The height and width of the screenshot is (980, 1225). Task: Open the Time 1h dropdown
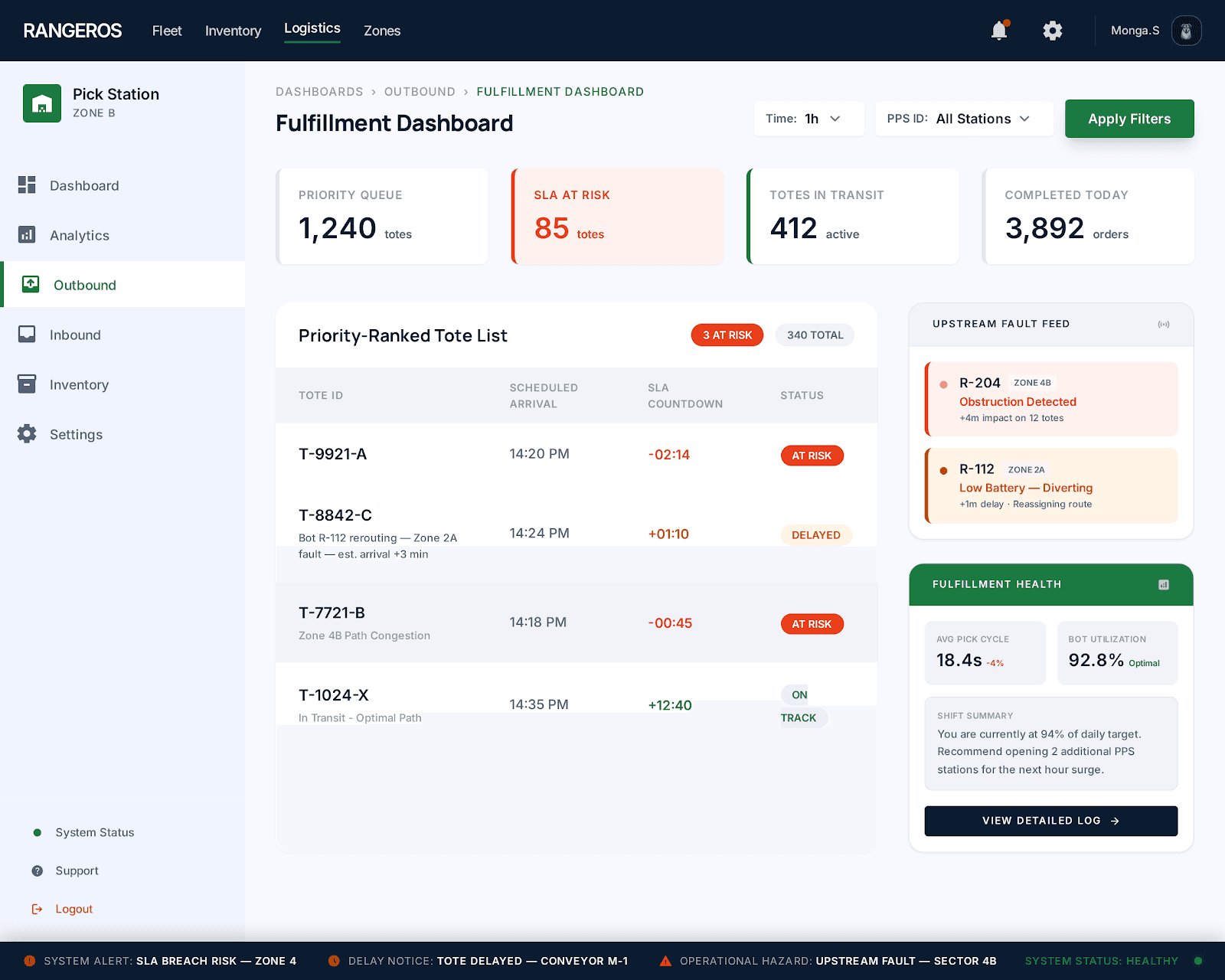pyautogui.click(x=809, y=119)
